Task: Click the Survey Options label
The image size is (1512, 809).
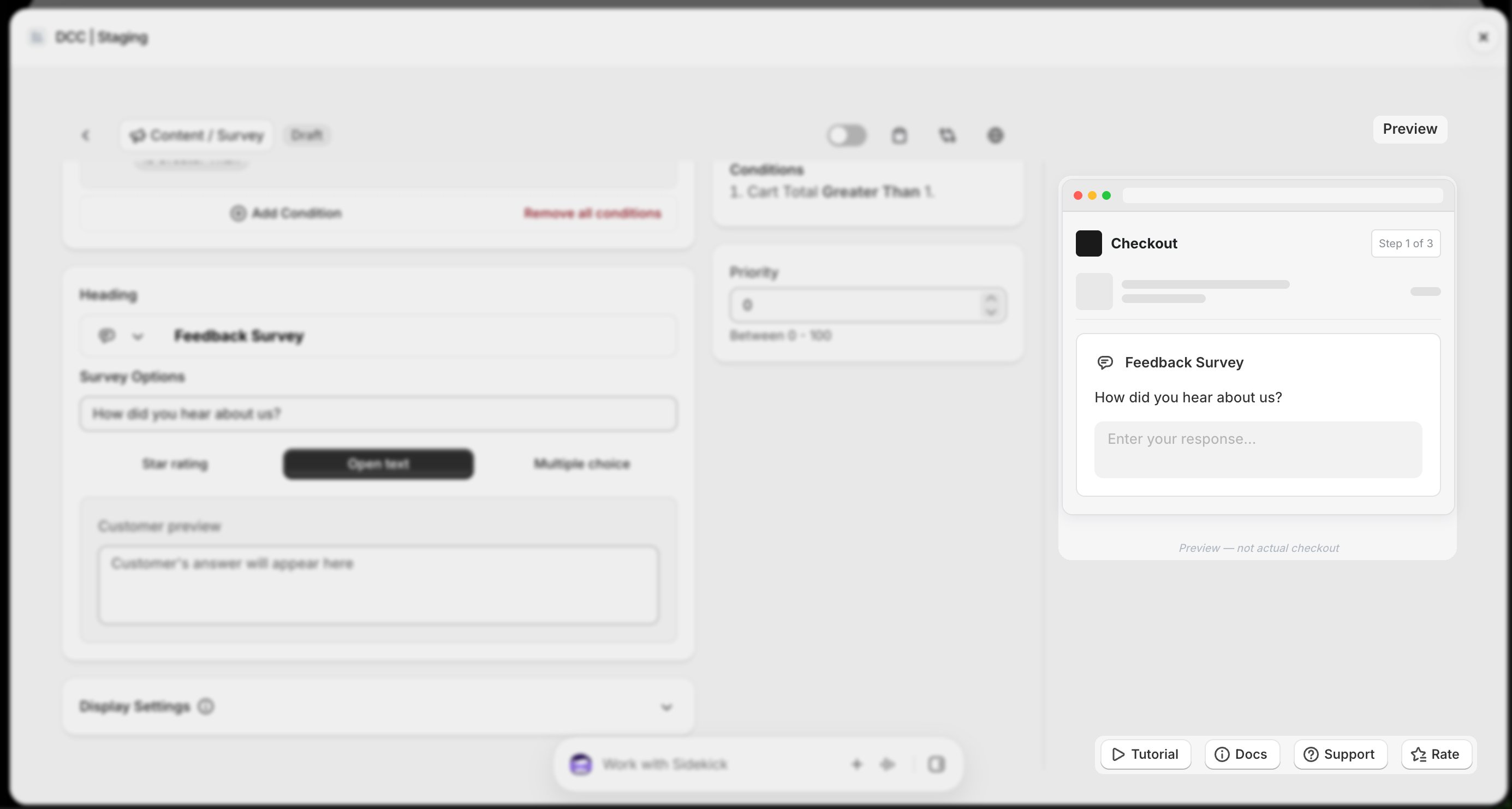Action: coord(132,377)
